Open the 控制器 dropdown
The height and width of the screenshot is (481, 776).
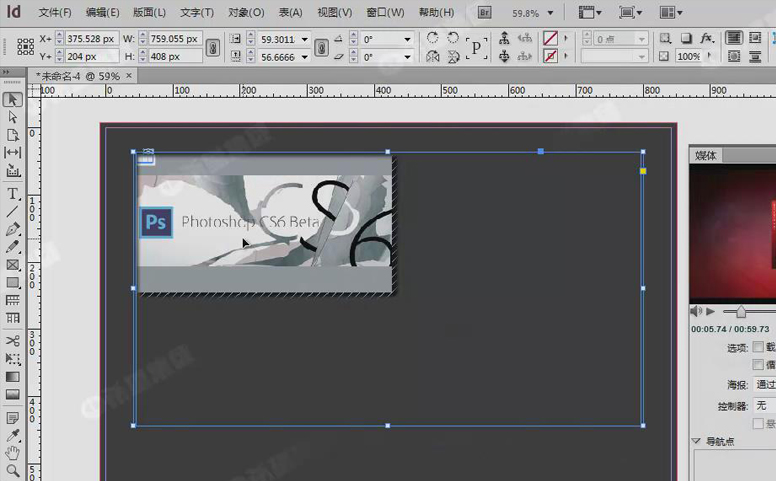pos(764,405)
